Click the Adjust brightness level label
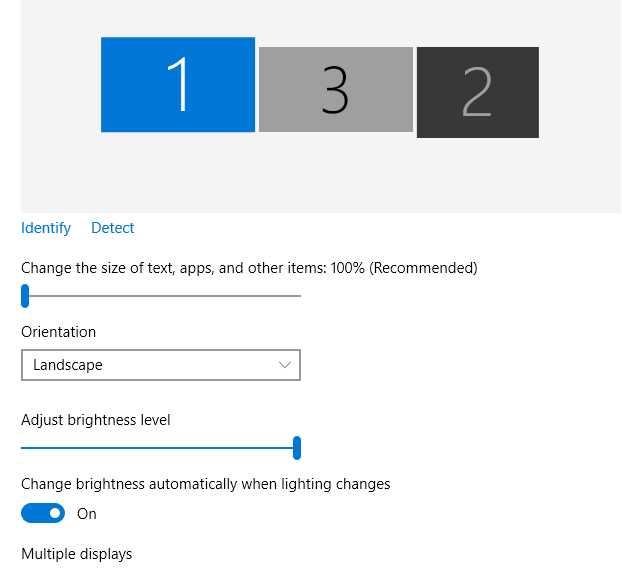The height and width of the screenshot is (569, 622). tap(96, 420)
